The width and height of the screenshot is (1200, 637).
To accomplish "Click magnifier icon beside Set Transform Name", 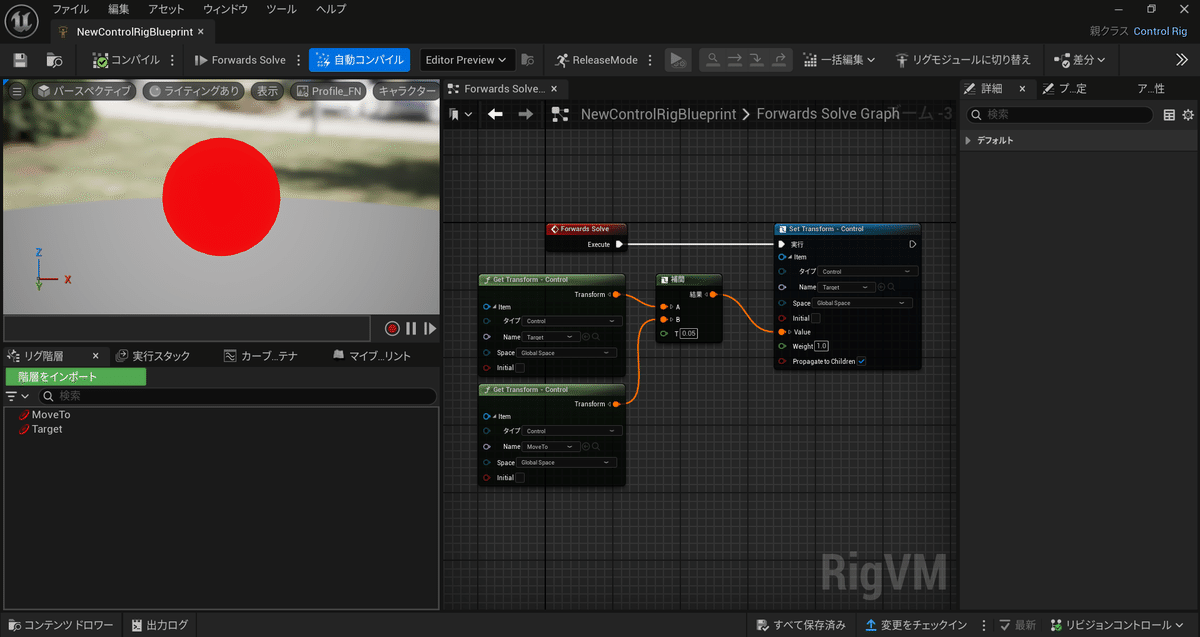I will tap(892, 287).
